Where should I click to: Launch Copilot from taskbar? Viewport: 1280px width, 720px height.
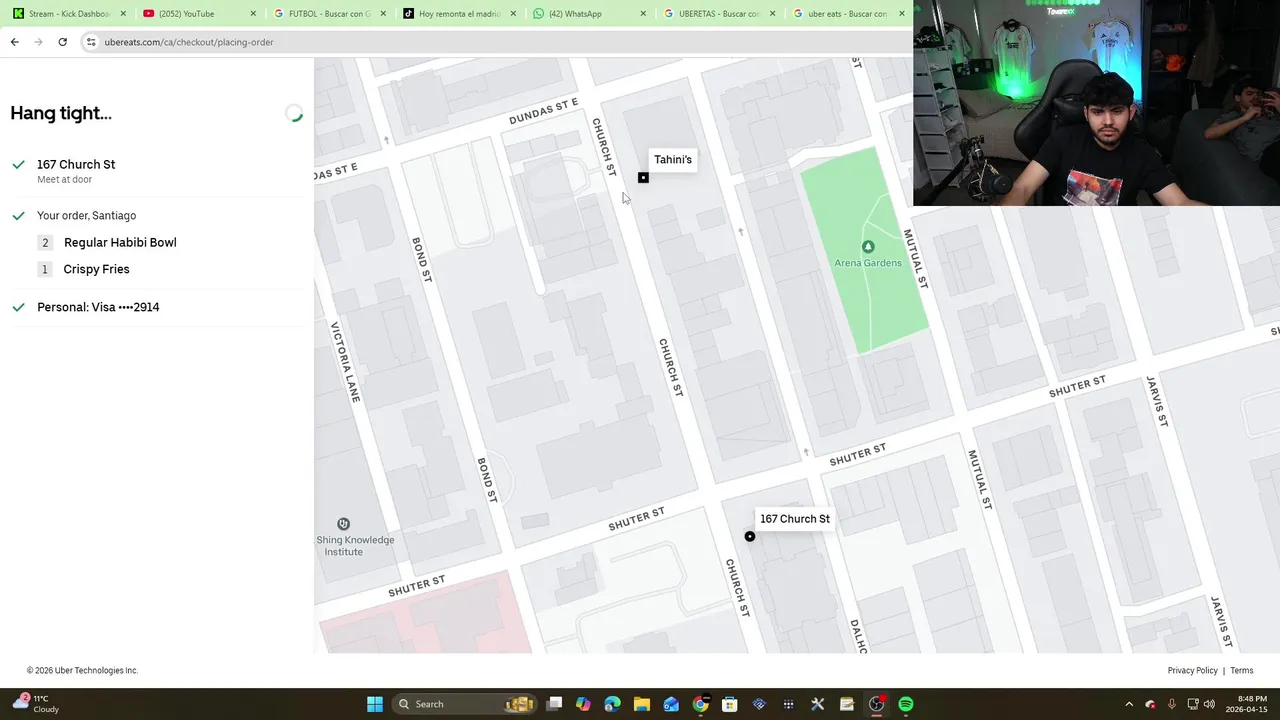tap(583, 704)
